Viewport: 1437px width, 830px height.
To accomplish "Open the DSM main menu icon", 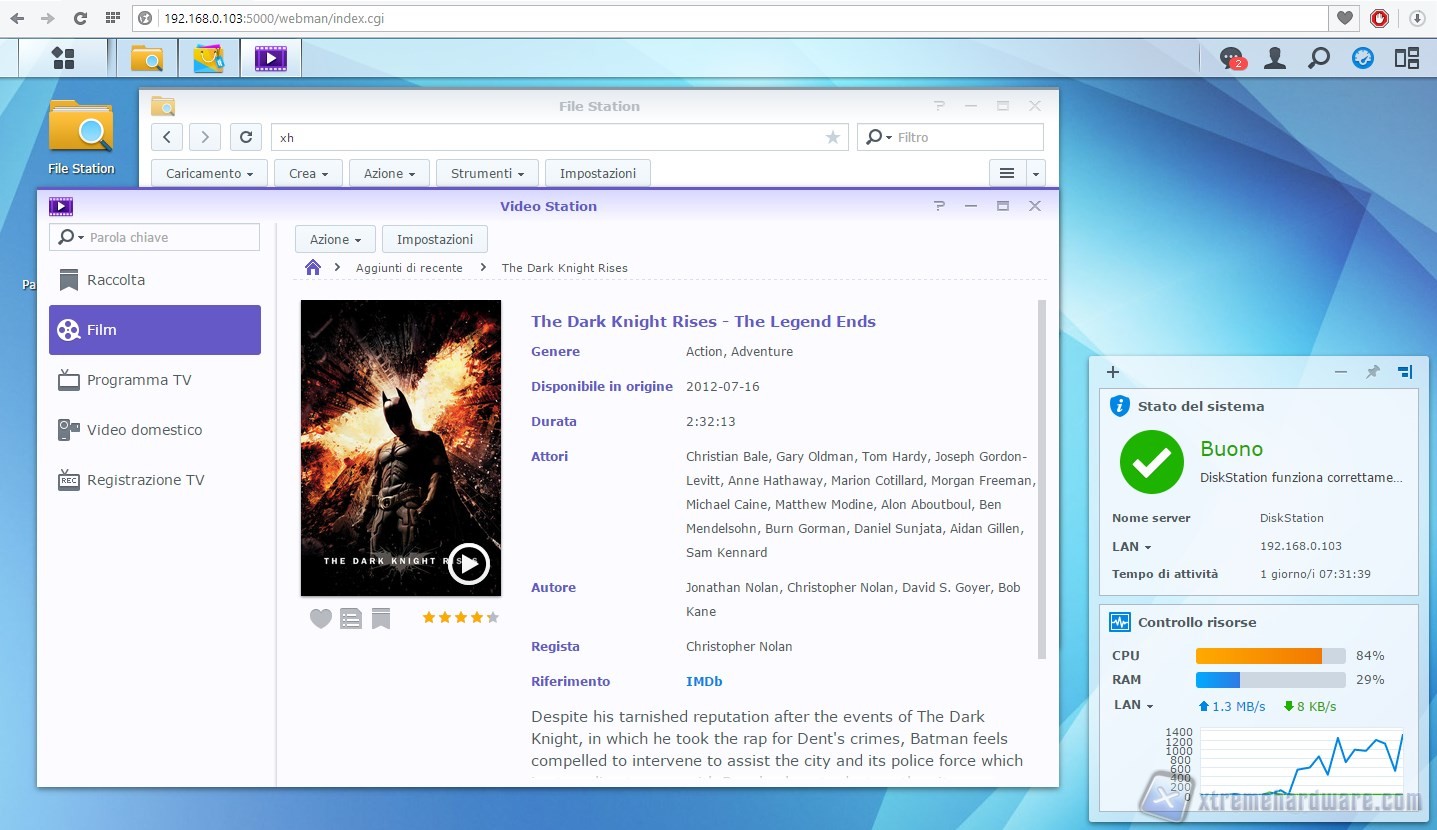I will coord(63,59).
